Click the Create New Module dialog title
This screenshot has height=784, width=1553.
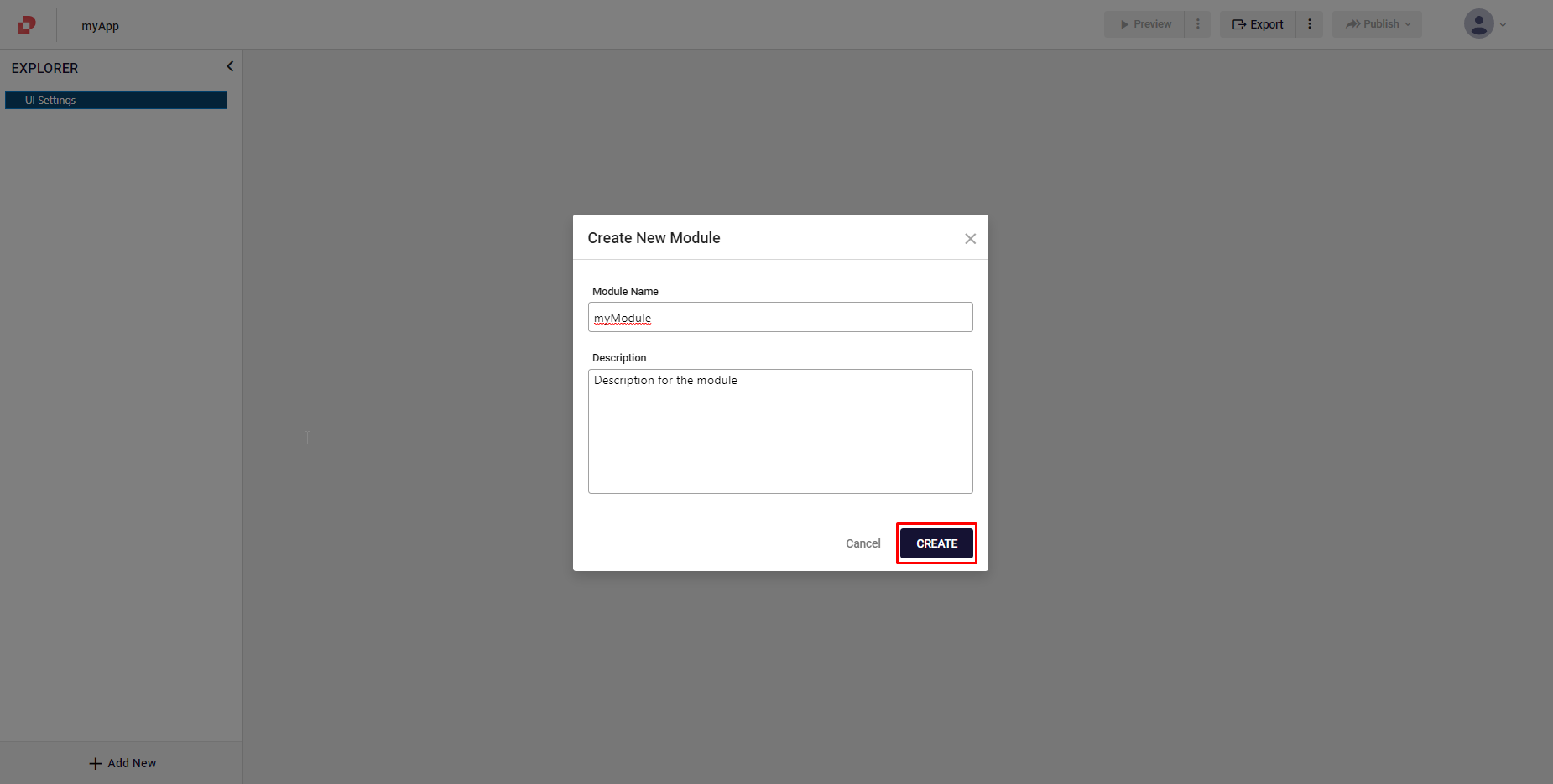click(654, 238)
